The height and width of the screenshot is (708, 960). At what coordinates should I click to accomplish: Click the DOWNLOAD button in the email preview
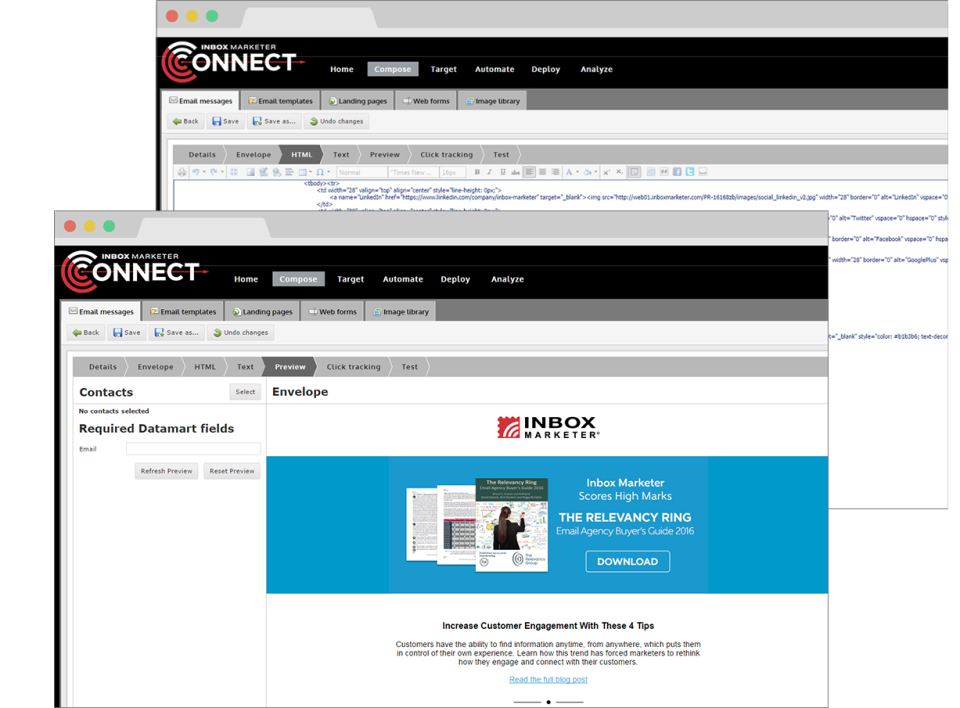[x=627, y=562]
